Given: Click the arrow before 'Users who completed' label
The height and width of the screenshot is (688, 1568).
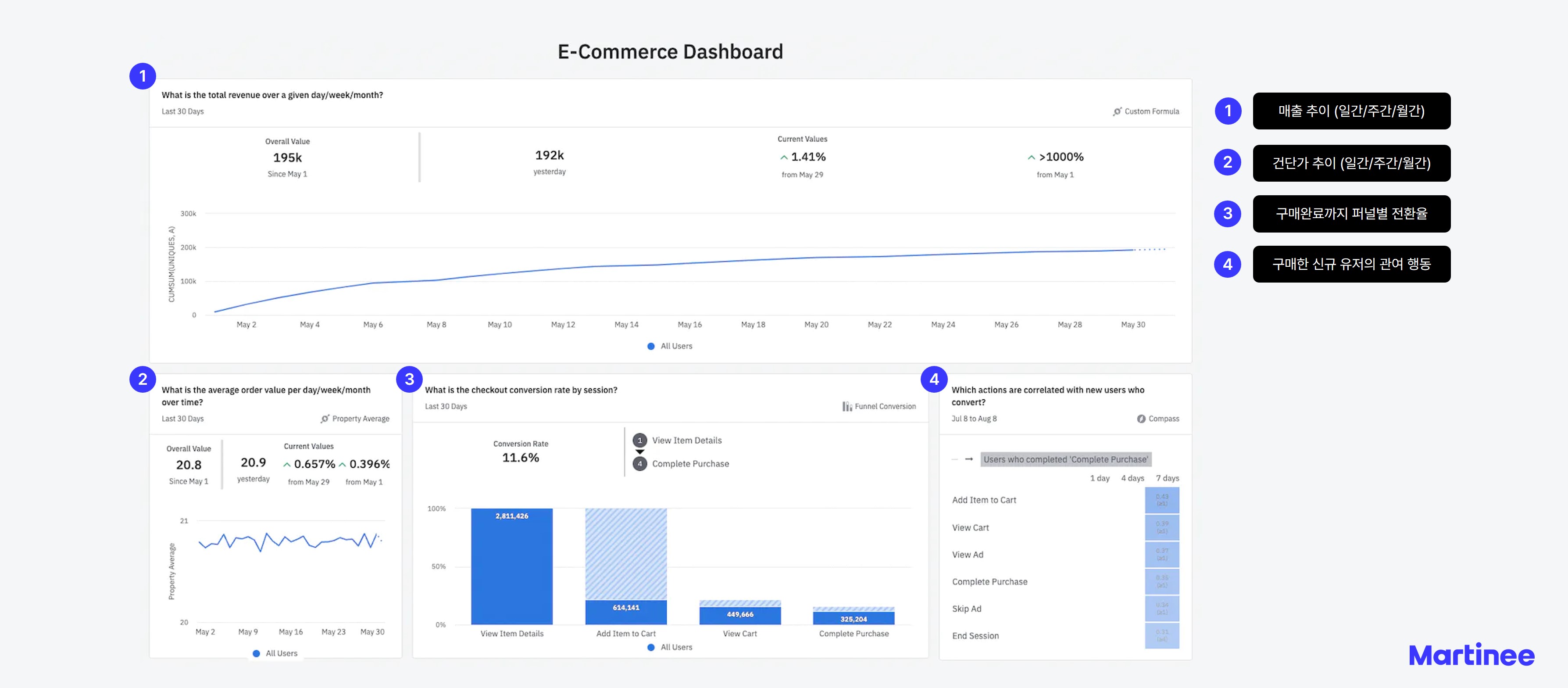Looking at the screenshot, I should tap(968, 459).
